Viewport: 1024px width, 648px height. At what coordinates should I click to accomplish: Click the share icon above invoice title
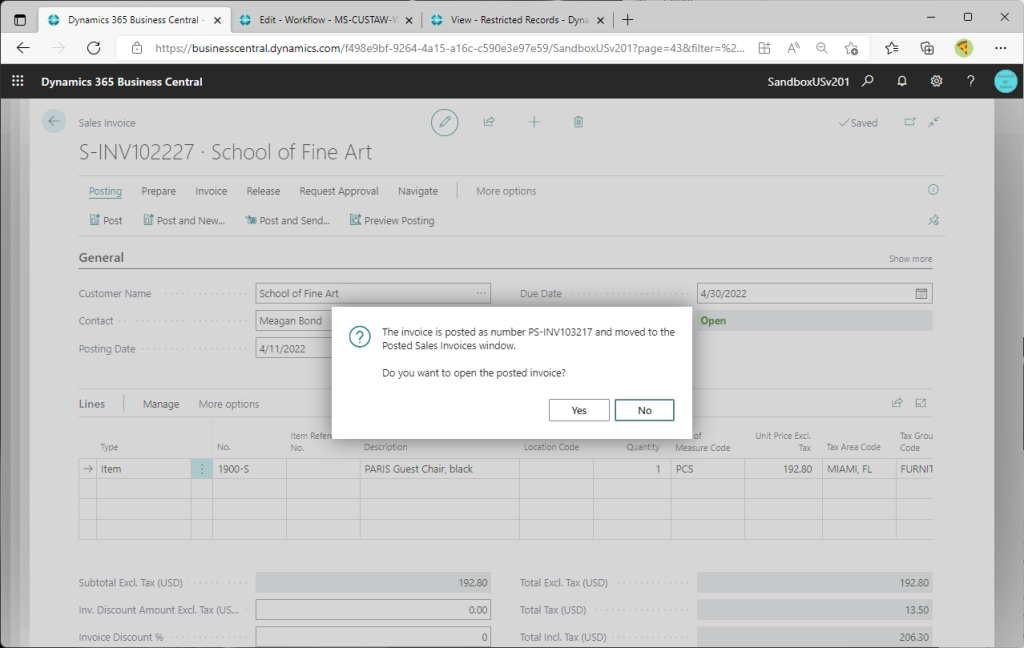[x=489, y=122]
